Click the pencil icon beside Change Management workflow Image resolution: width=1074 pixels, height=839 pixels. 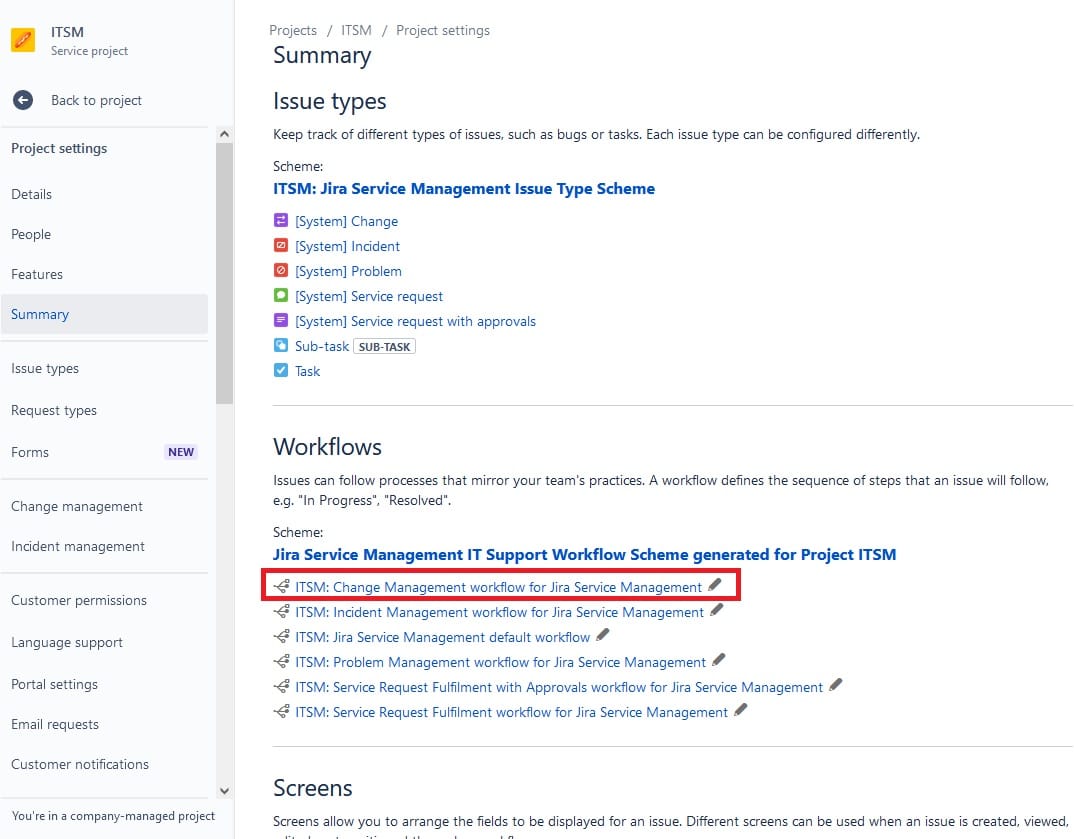713,586
